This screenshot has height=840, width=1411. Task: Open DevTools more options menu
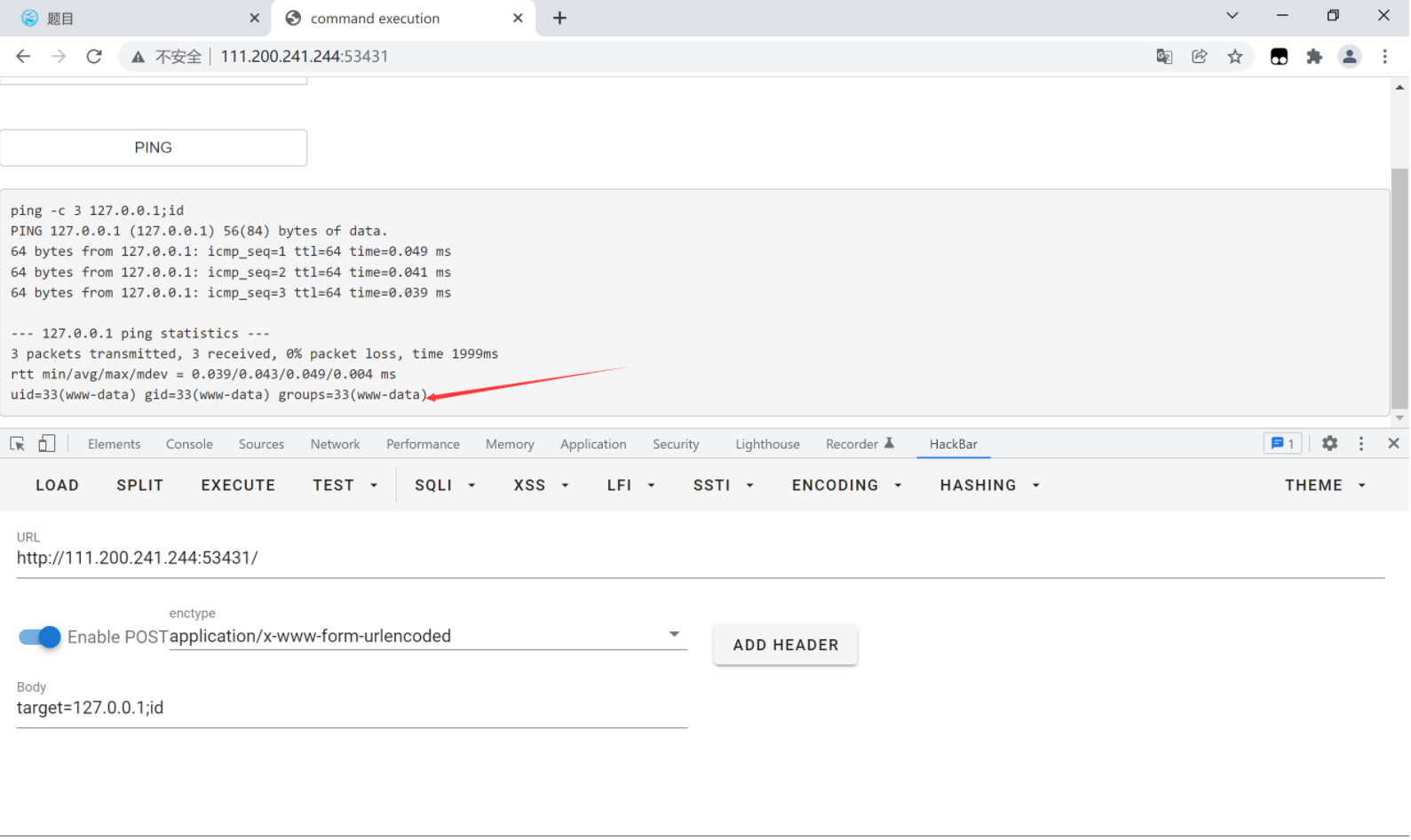point(1361,444)
